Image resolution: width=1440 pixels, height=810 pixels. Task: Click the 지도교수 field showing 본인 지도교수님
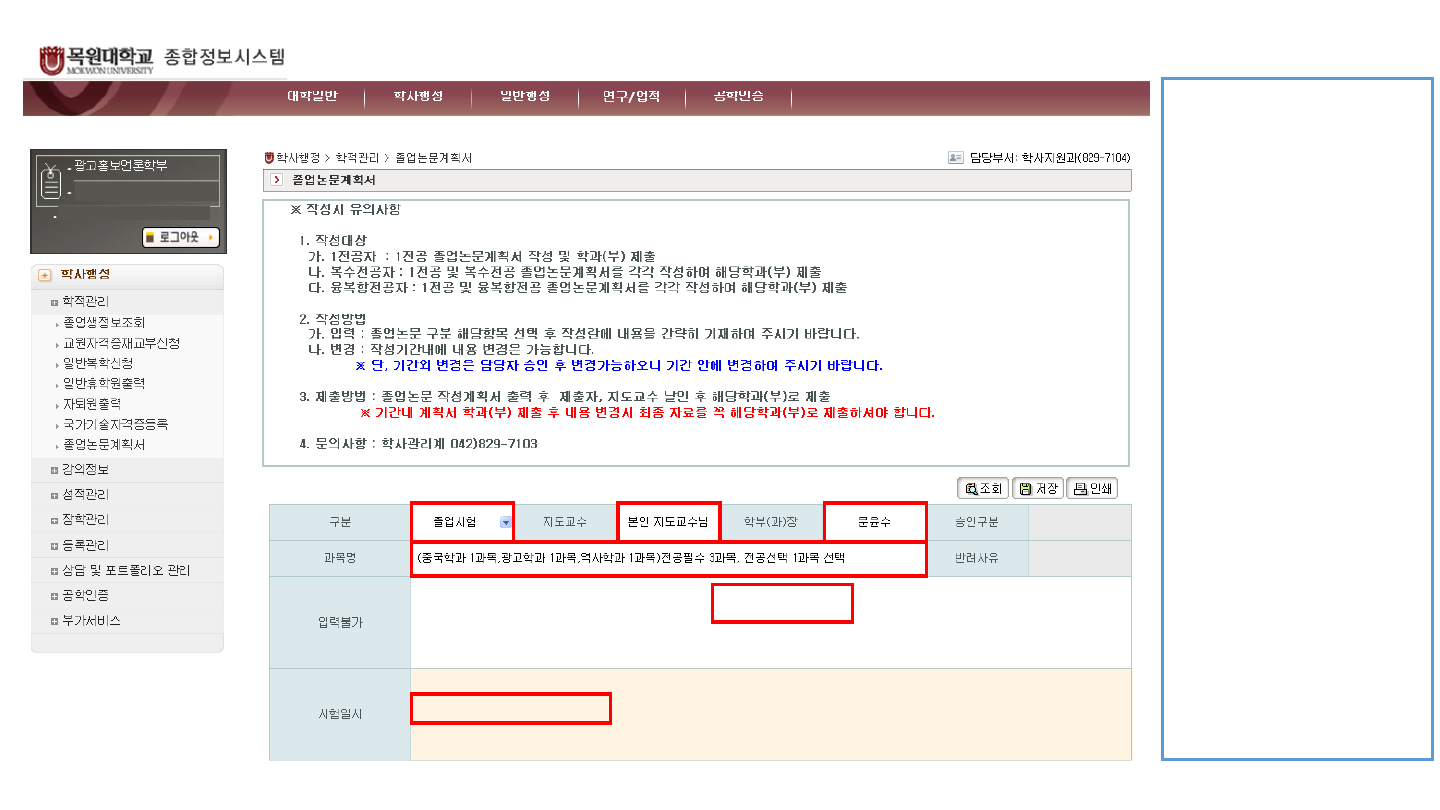(668, 522)
